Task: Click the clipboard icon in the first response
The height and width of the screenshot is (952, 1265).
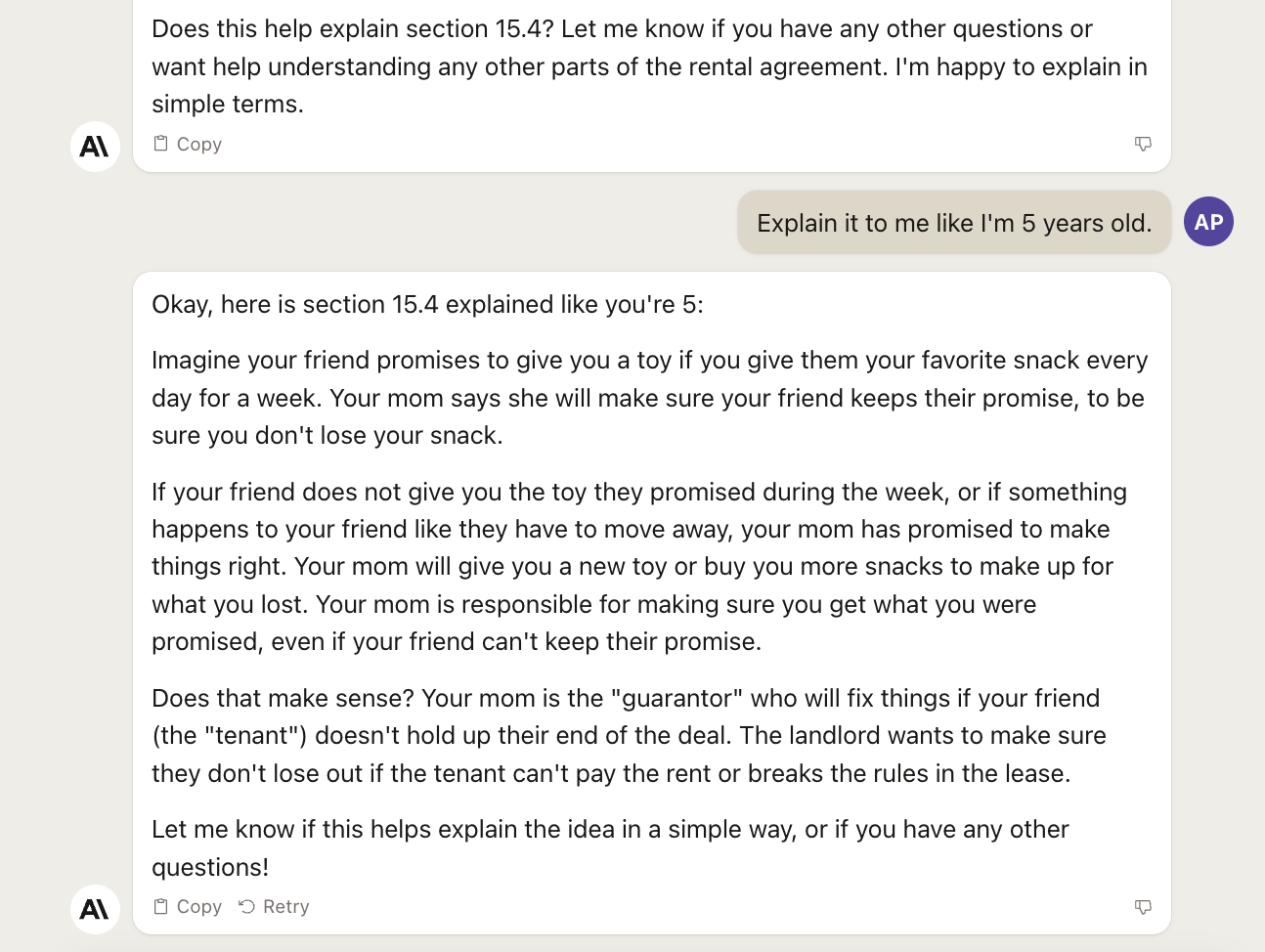Action: click(161, 144)
